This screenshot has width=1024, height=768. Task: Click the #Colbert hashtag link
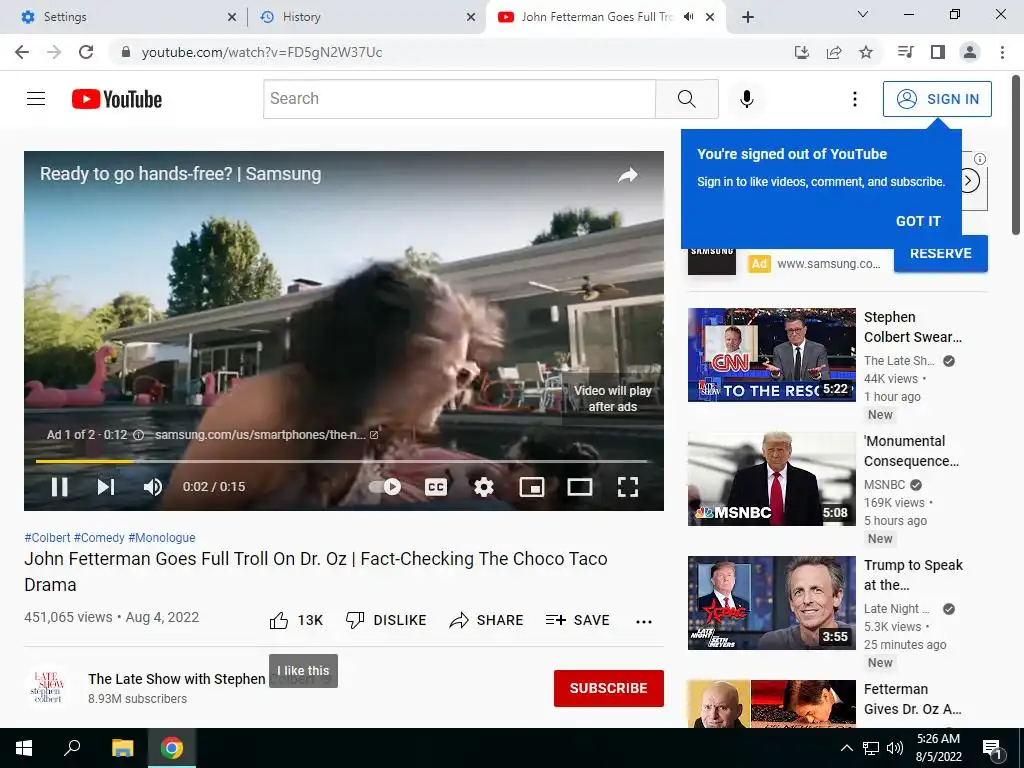tap(47, 537)
